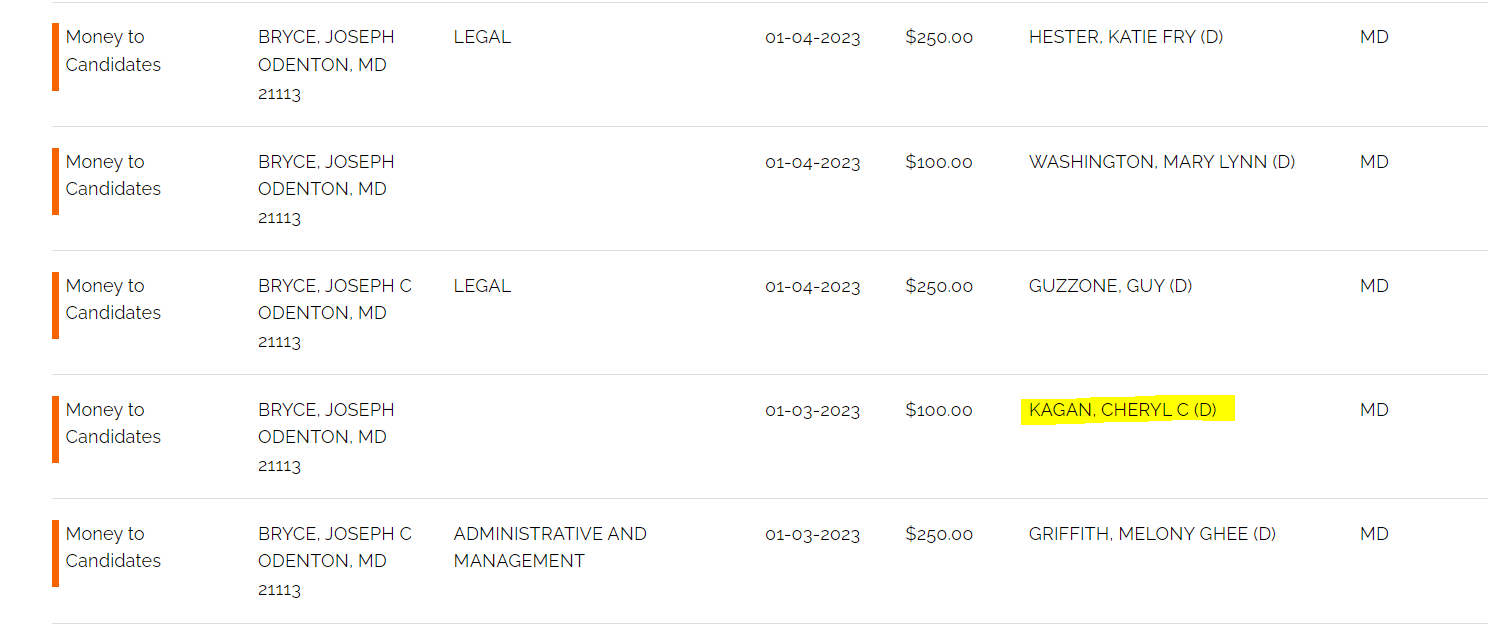This screenshot has width=1488, height=630.
Task: Click the ADMINISTRATIVE AND MANAGEMENT category text
Action: pos(549,547)
